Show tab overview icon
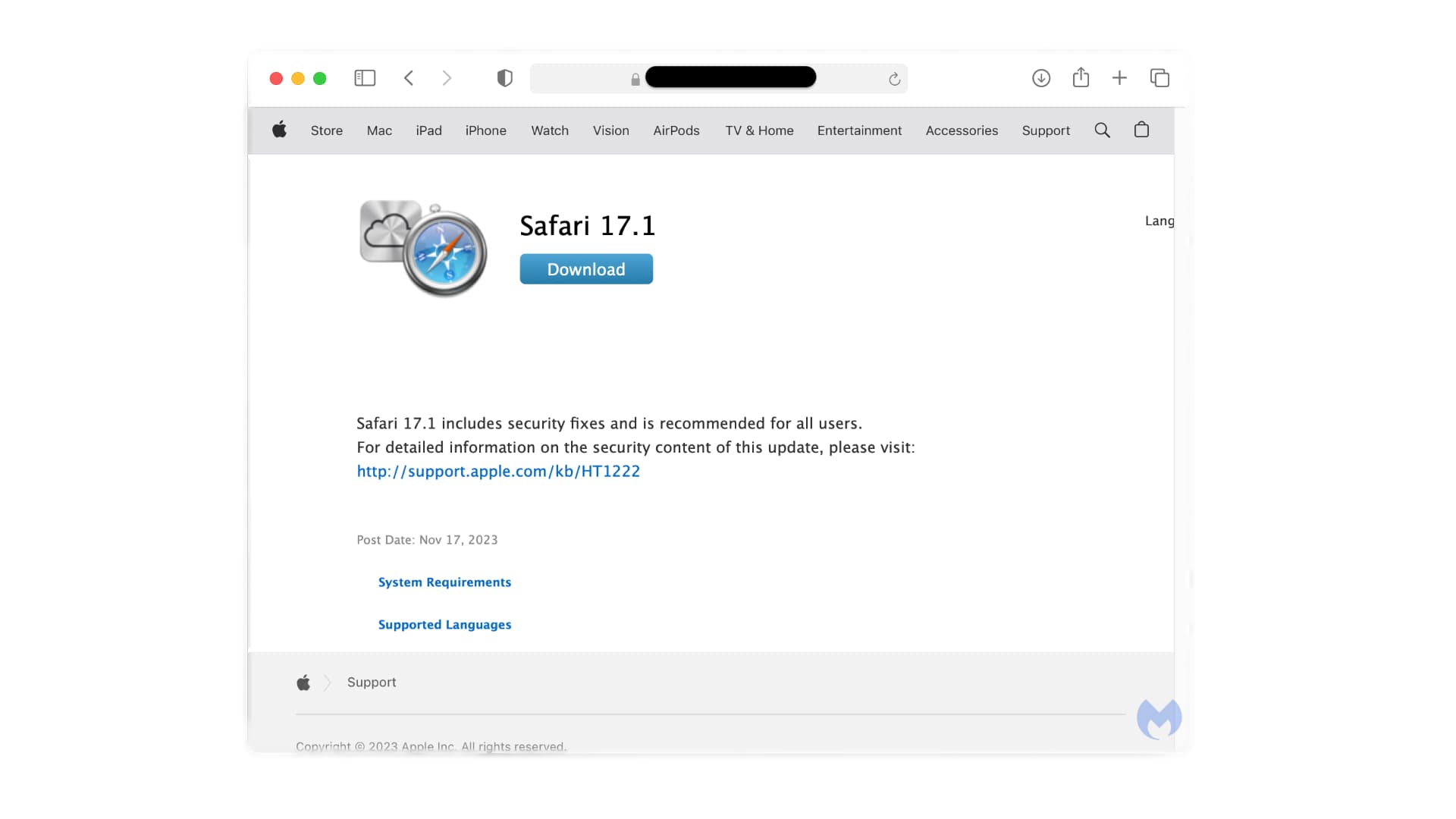Screen dimensions: 1456x819 (x=1159, y=78)
